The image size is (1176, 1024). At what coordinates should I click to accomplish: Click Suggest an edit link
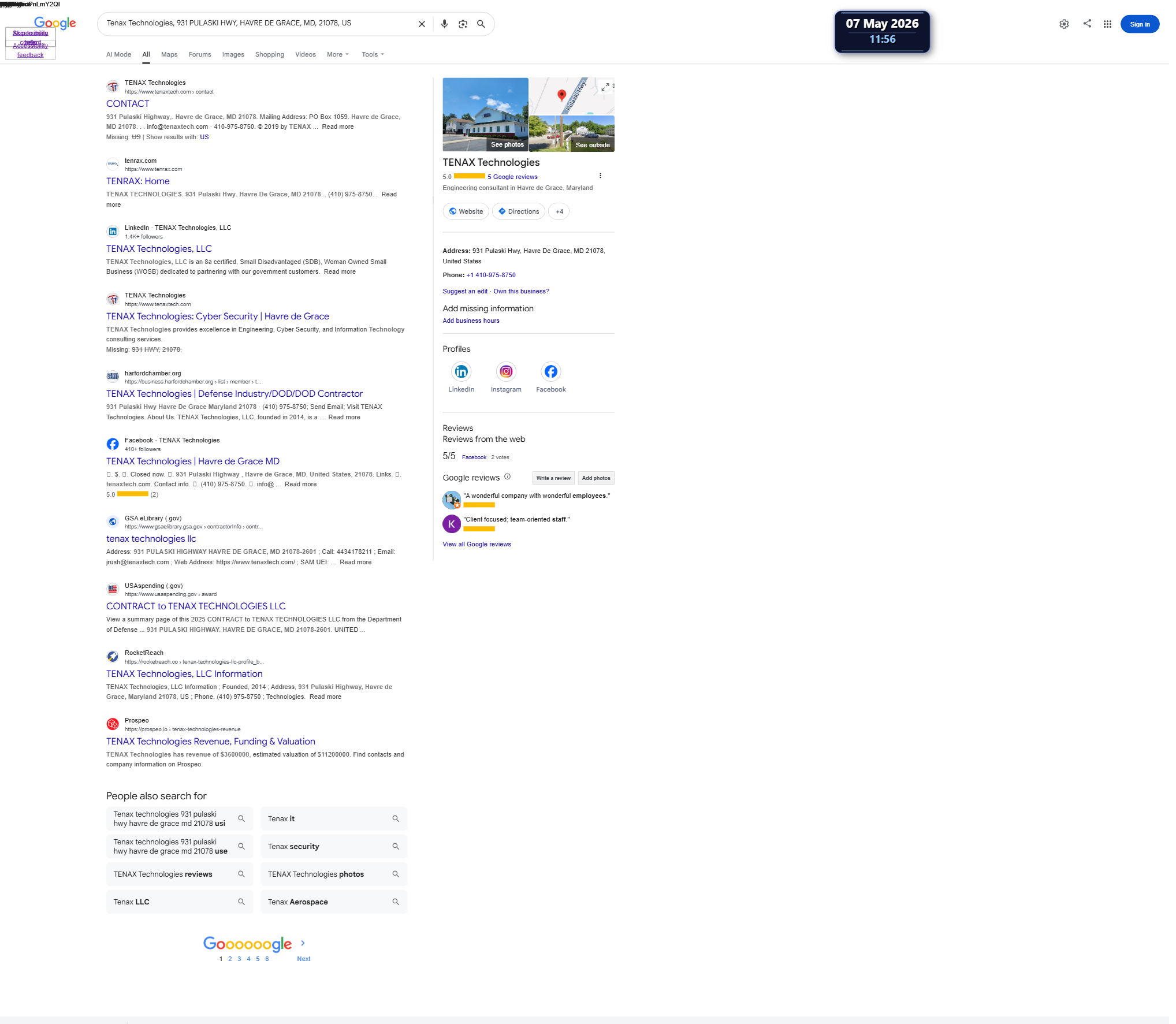pyautogui.click(x=465, y=292)
